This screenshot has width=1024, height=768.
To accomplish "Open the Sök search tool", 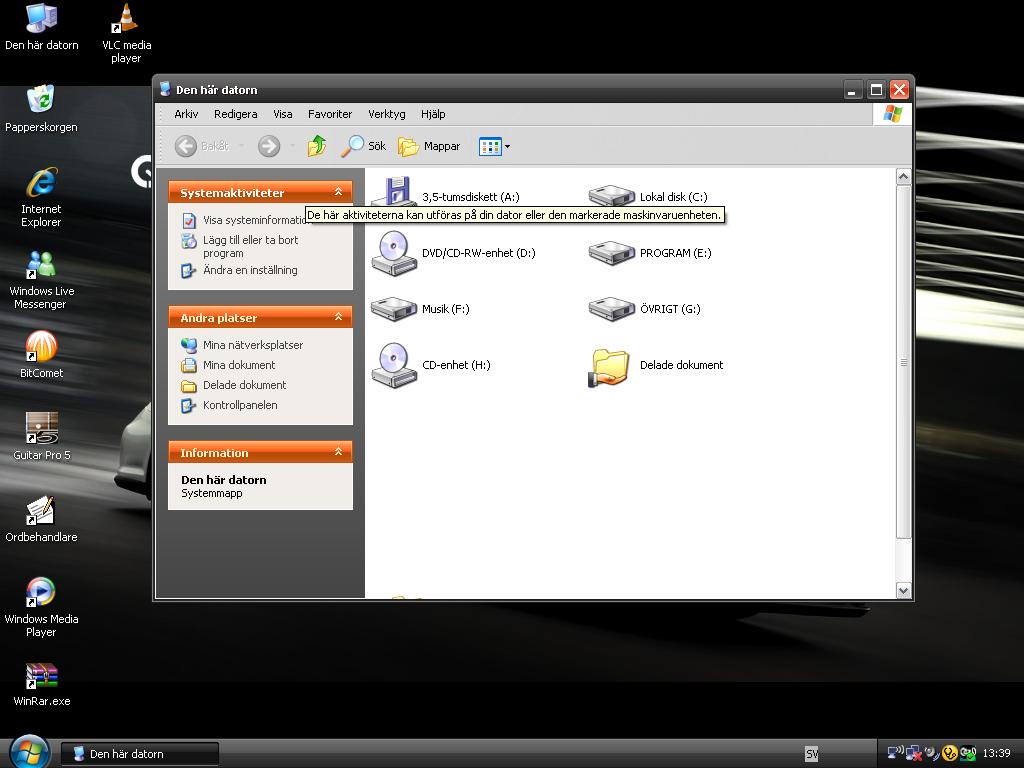I will [364, 146].
